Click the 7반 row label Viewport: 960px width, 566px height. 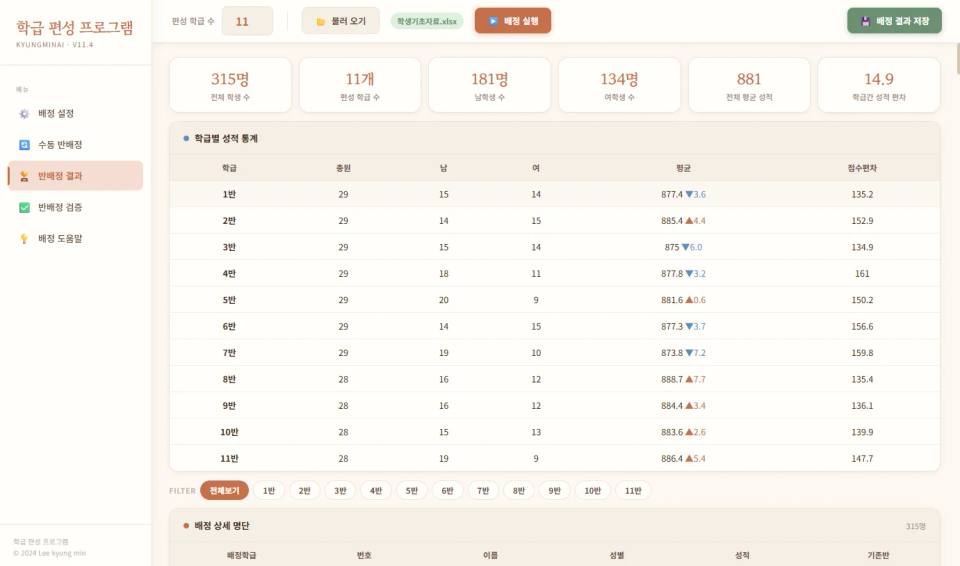point(229,353)
